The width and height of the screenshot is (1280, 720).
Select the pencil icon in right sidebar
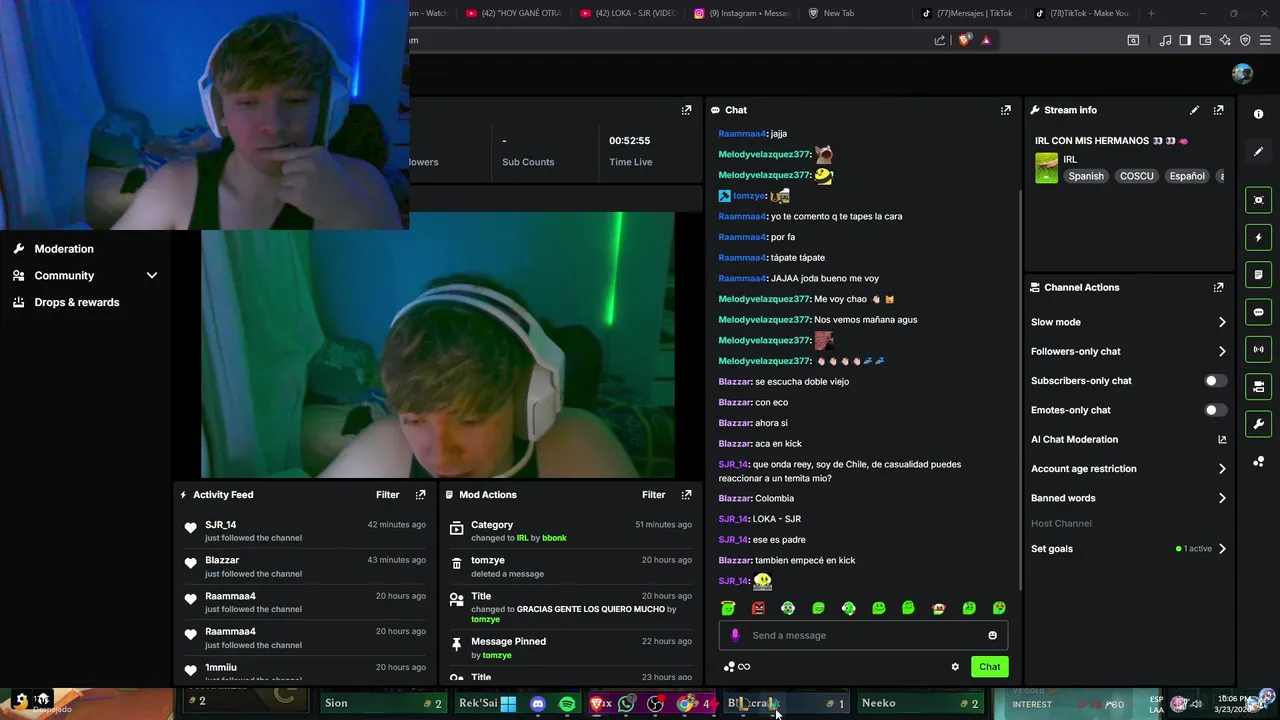pyautogui.click(x=1258, y=152)
